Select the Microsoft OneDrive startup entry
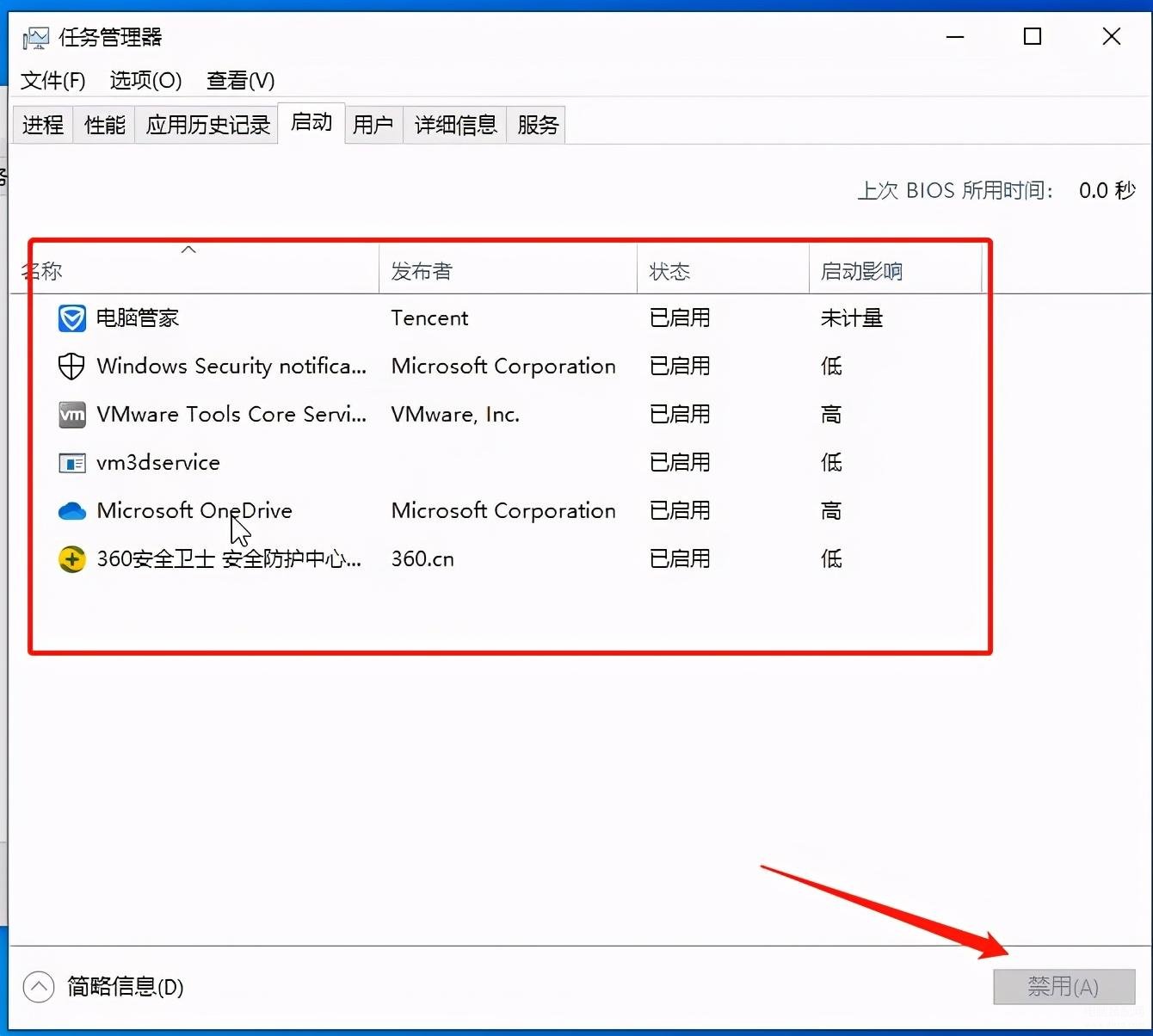 click(x=194, y=511)
